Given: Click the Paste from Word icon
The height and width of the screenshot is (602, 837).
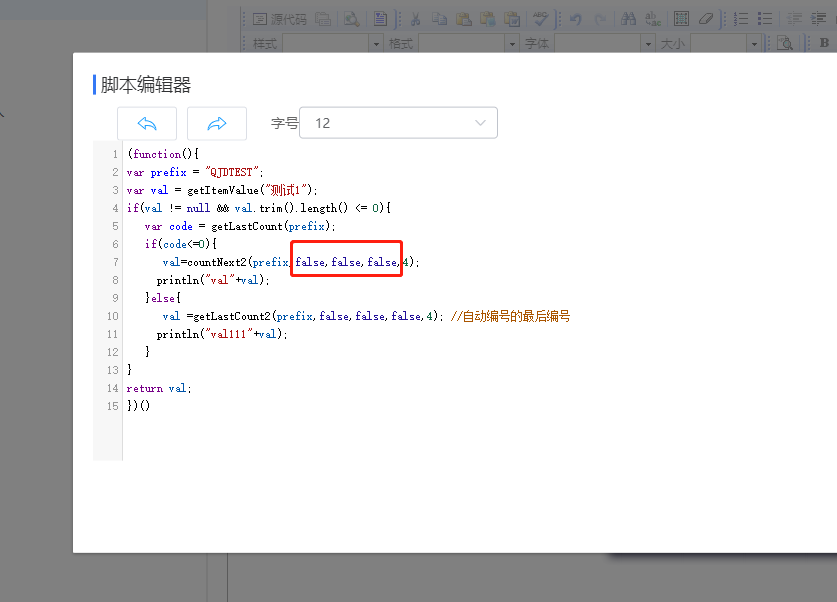Looking at the screenshot, I should (511, 19).
